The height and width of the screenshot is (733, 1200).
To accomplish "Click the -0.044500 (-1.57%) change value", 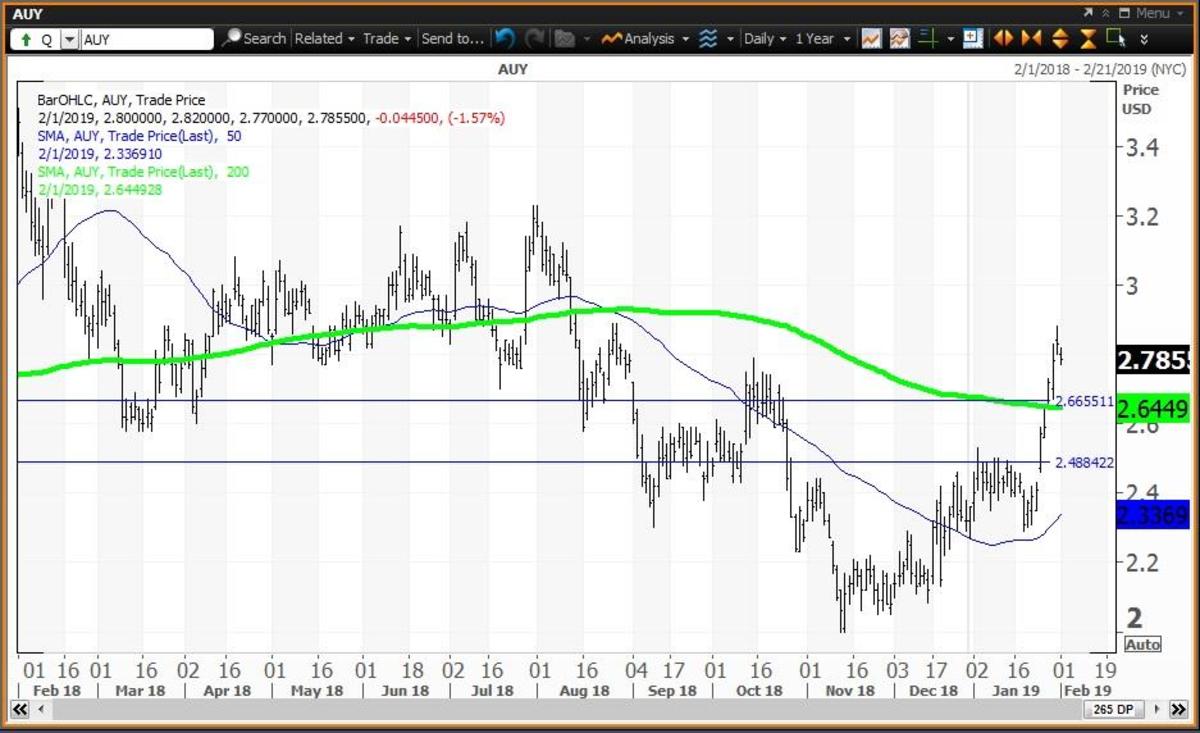I will (440, 118).
